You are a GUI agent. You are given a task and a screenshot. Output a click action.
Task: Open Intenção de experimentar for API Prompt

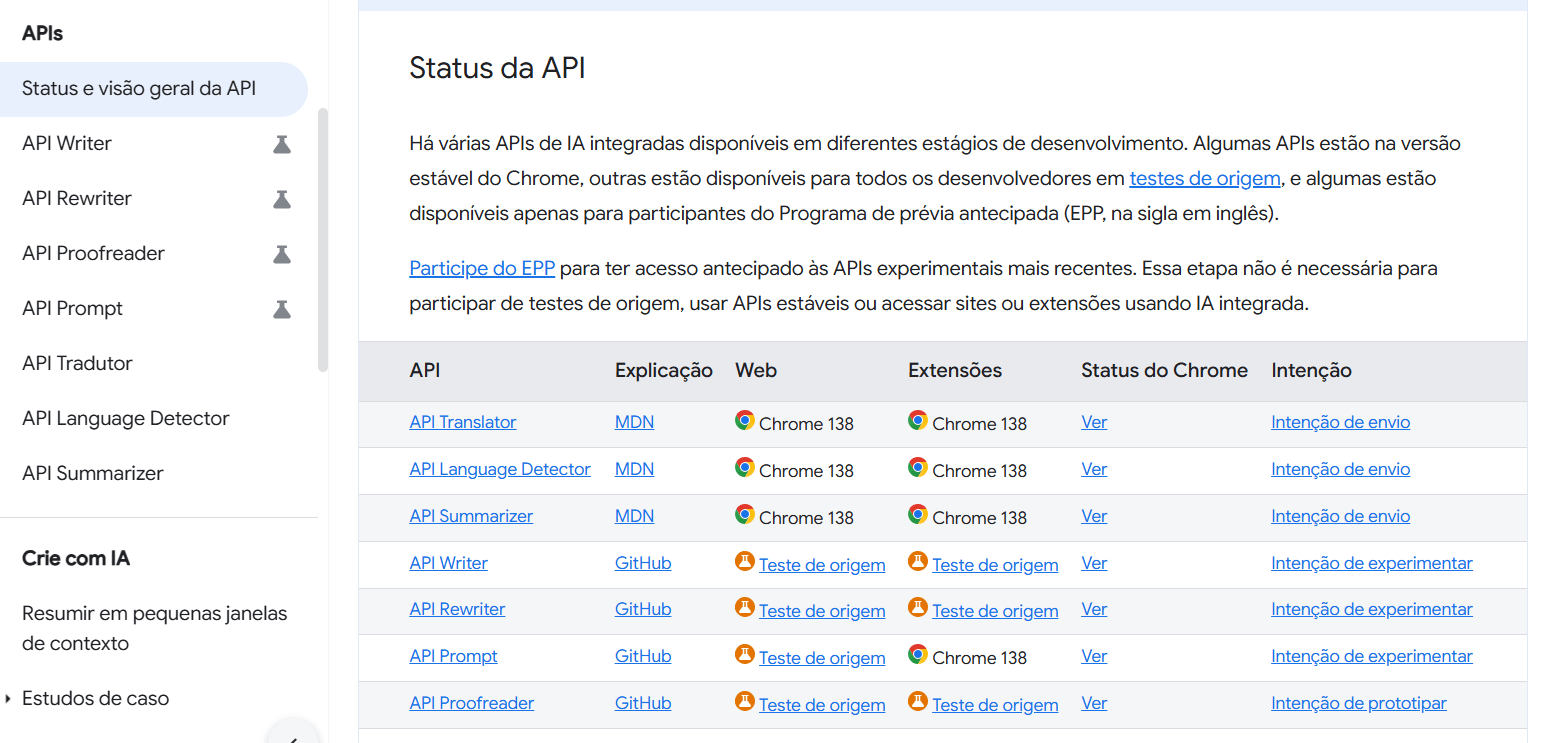[x=1372, y=656]
